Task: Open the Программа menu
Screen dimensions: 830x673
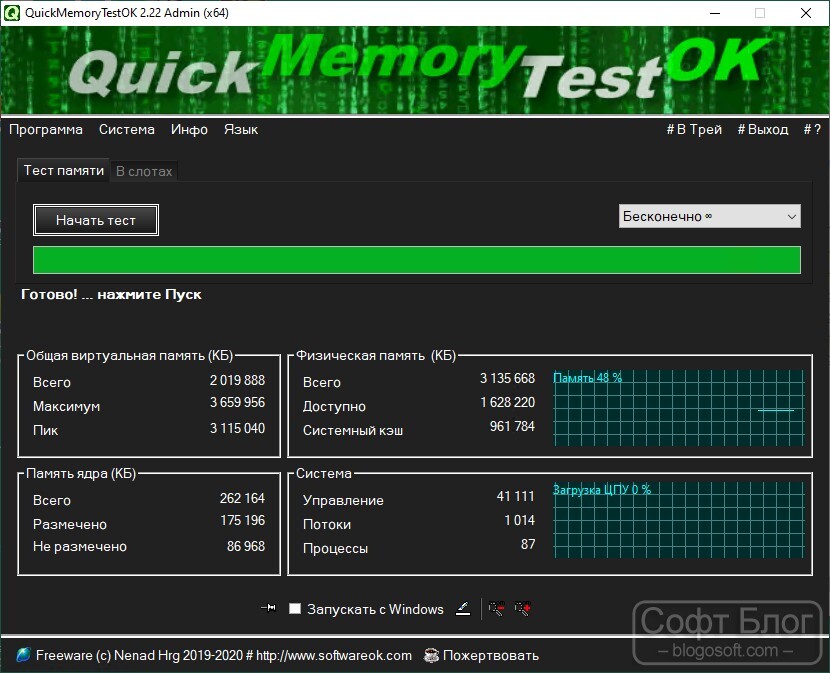Action: 46,130
